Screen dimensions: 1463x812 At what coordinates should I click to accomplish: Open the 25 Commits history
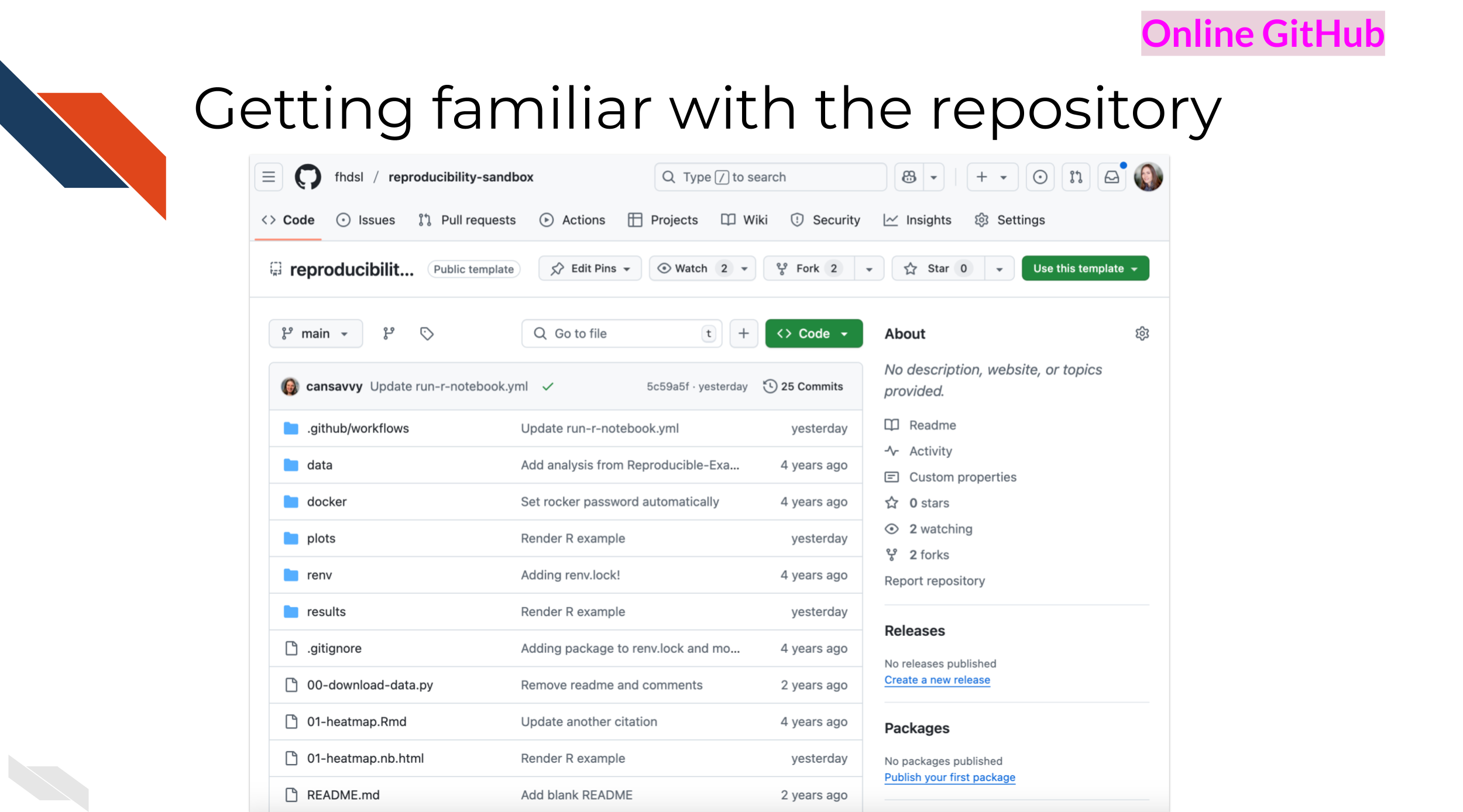[x=803, y=387]
